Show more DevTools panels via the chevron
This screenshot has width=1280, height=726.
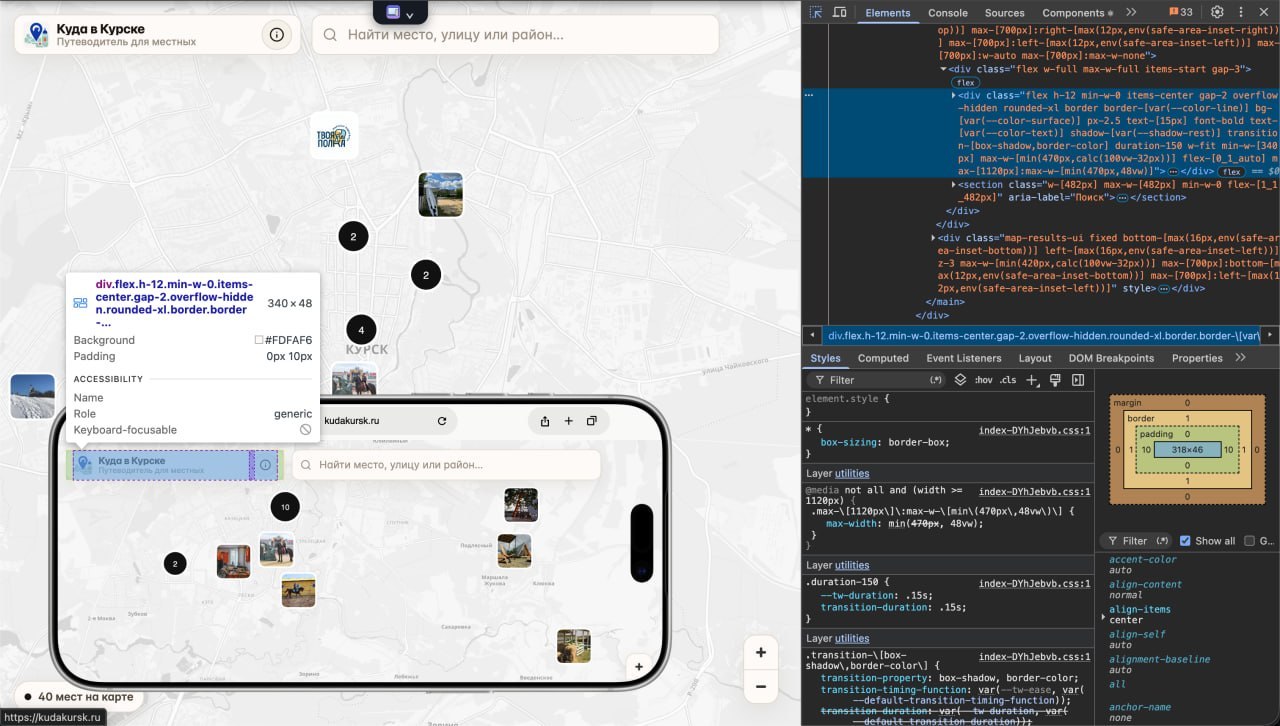point(1131,12)
